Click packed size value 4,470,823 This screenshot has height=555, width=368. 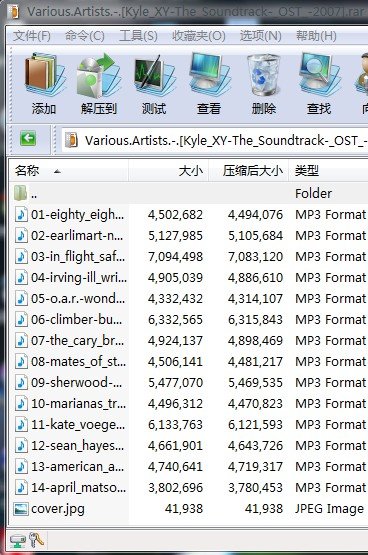pos(255,404)
